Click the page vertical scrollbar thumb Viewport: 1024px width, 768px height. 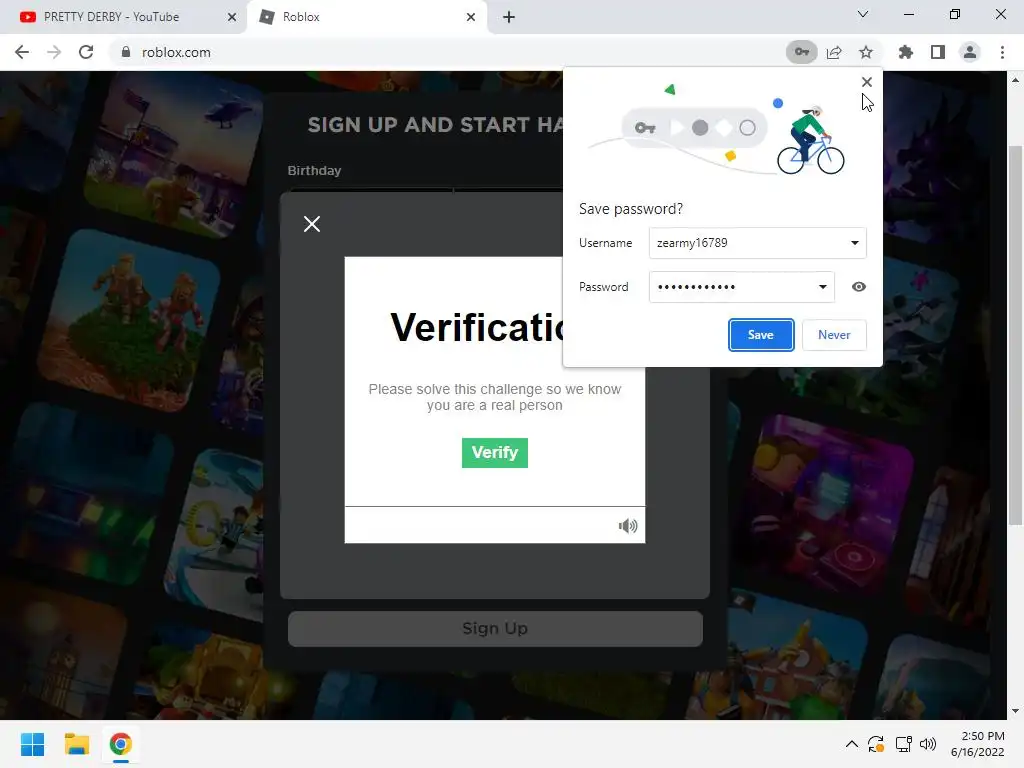(x=1015, y=334)
